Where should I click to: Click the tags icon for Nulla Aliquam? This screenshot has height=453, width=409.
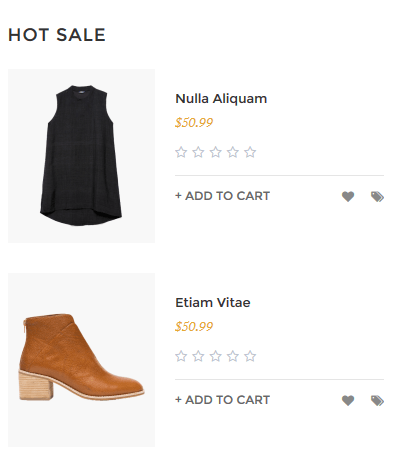click(x=377, y=196)
